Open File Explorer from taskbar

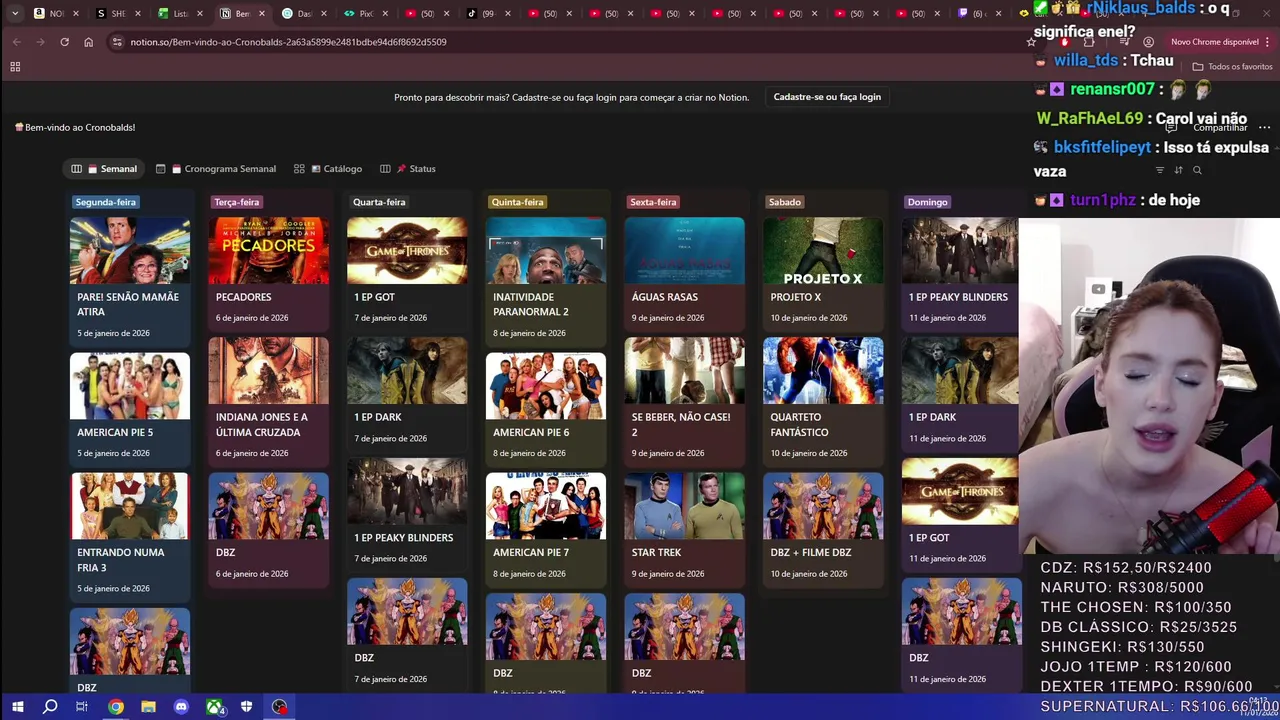tap(148, 707)
